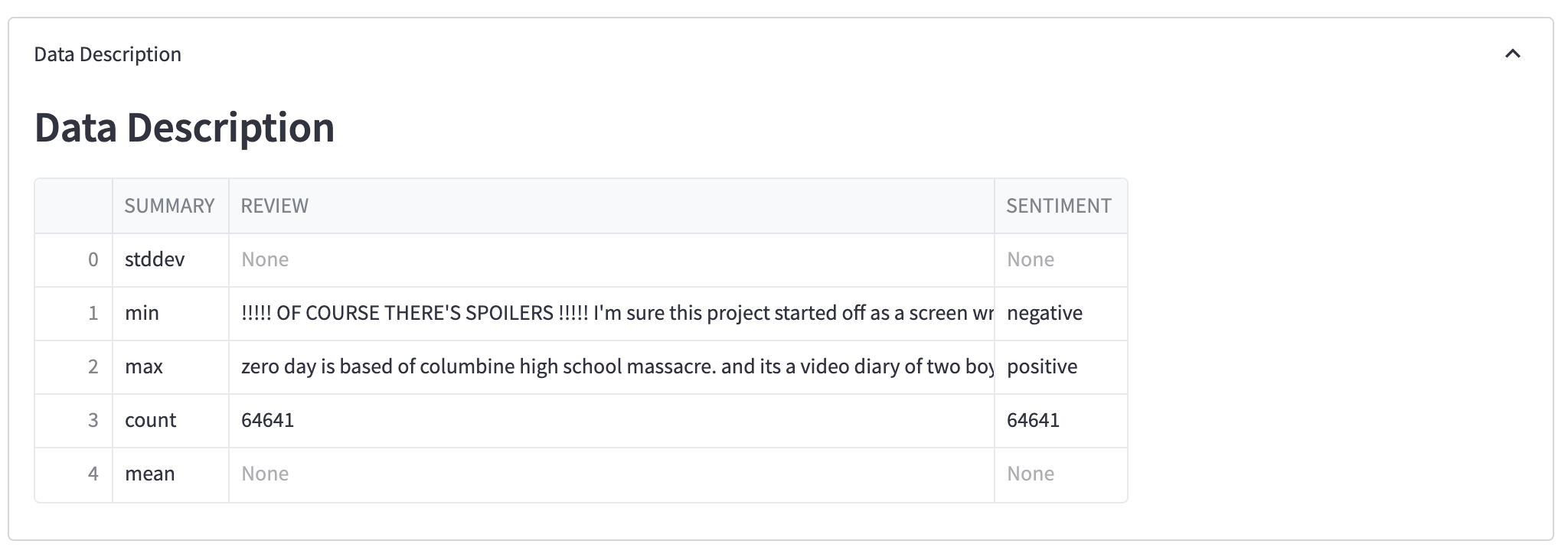
Task: Click the zero day columbine review cell
Action: [611, 366]
